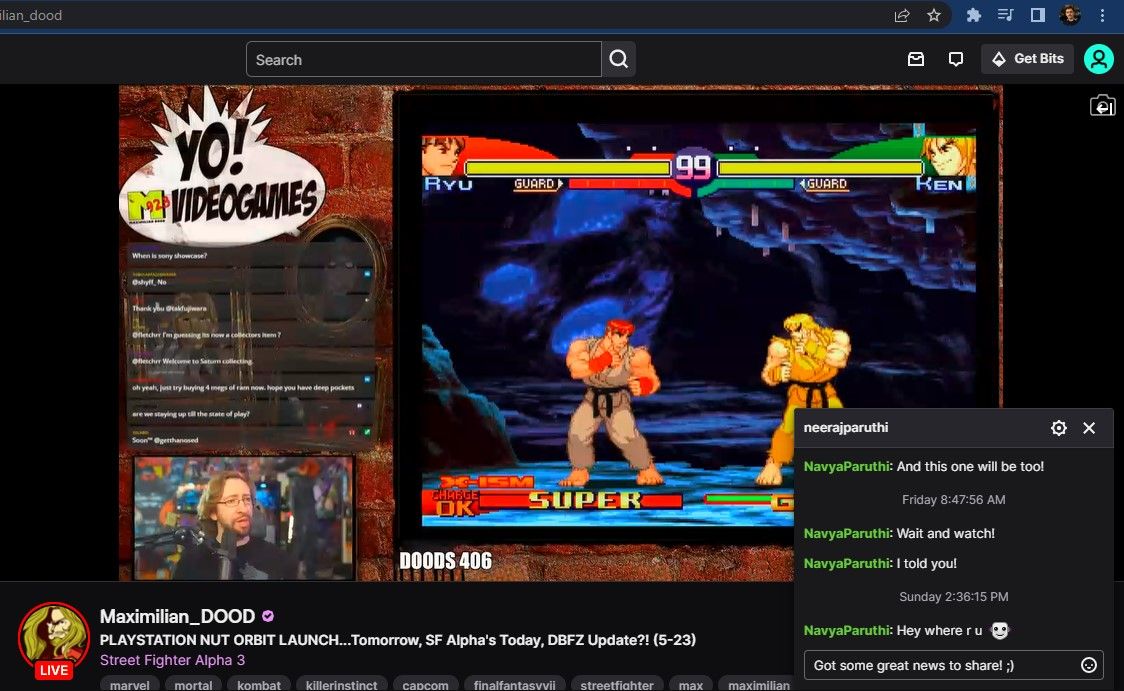Viewport: 1124px width, 691px height.
Task: Click the Sunday 2:36:15 PM timestamp
Action: [x=953, y=596]
